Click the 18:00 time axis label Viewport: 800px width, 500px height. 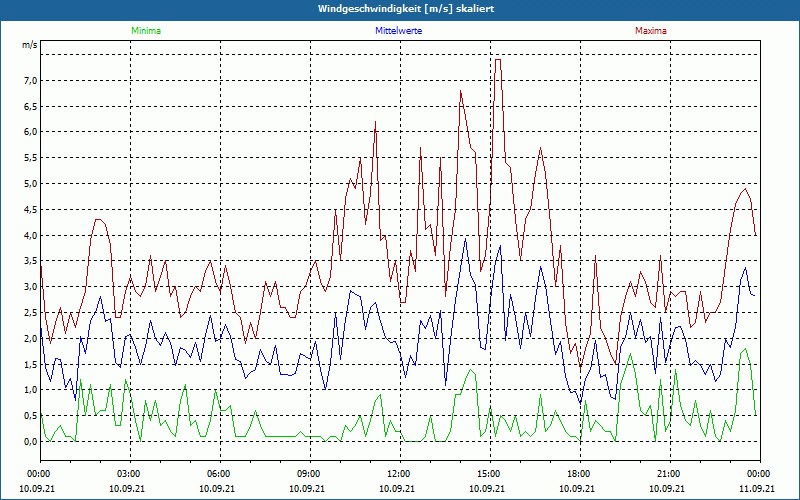[580, 474]
